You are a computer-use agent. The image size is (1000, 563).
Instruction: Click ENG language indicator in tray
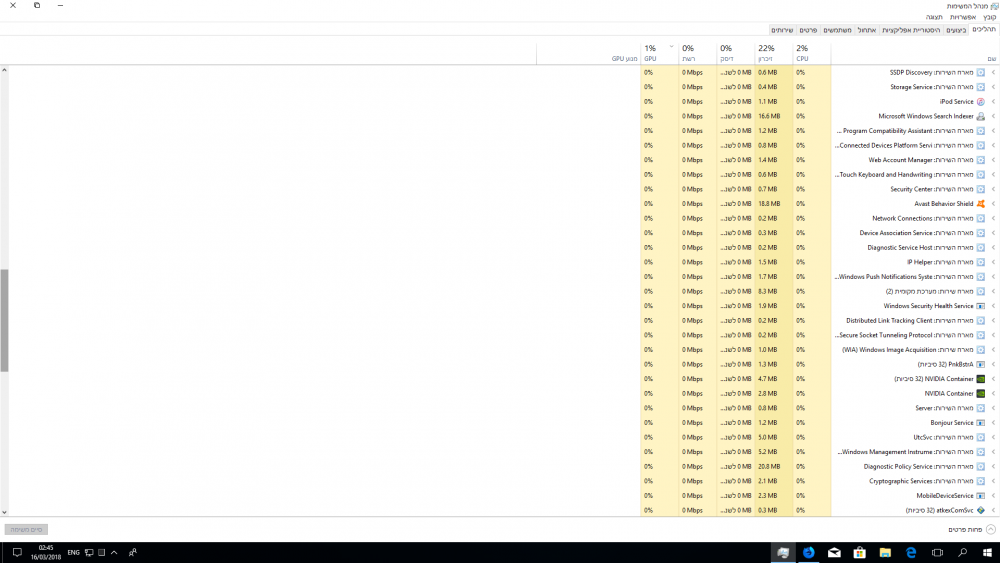pyautogui.click(x=73, y=552)
